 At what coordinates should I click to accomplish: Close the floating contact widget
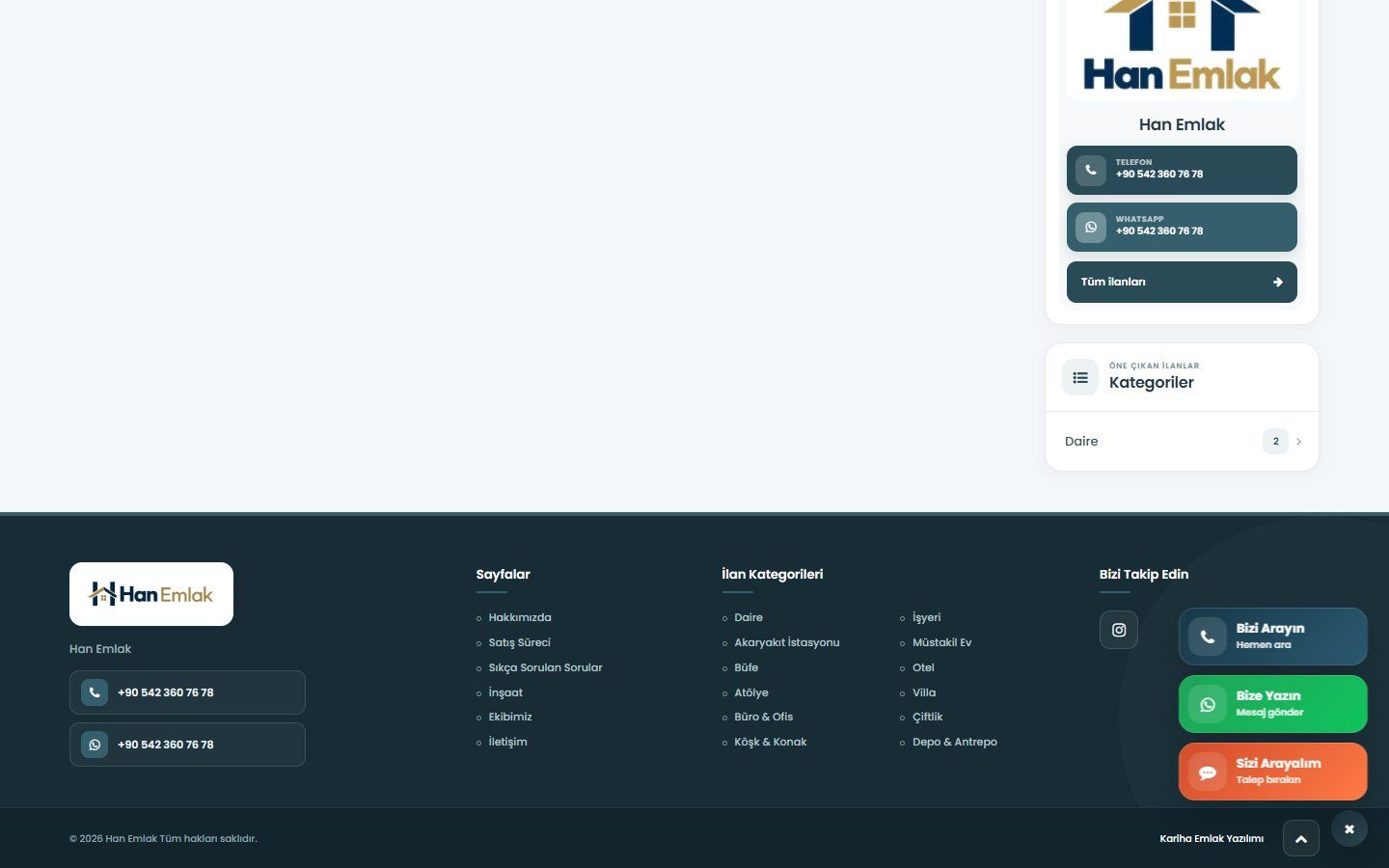tap(1349, 829)
